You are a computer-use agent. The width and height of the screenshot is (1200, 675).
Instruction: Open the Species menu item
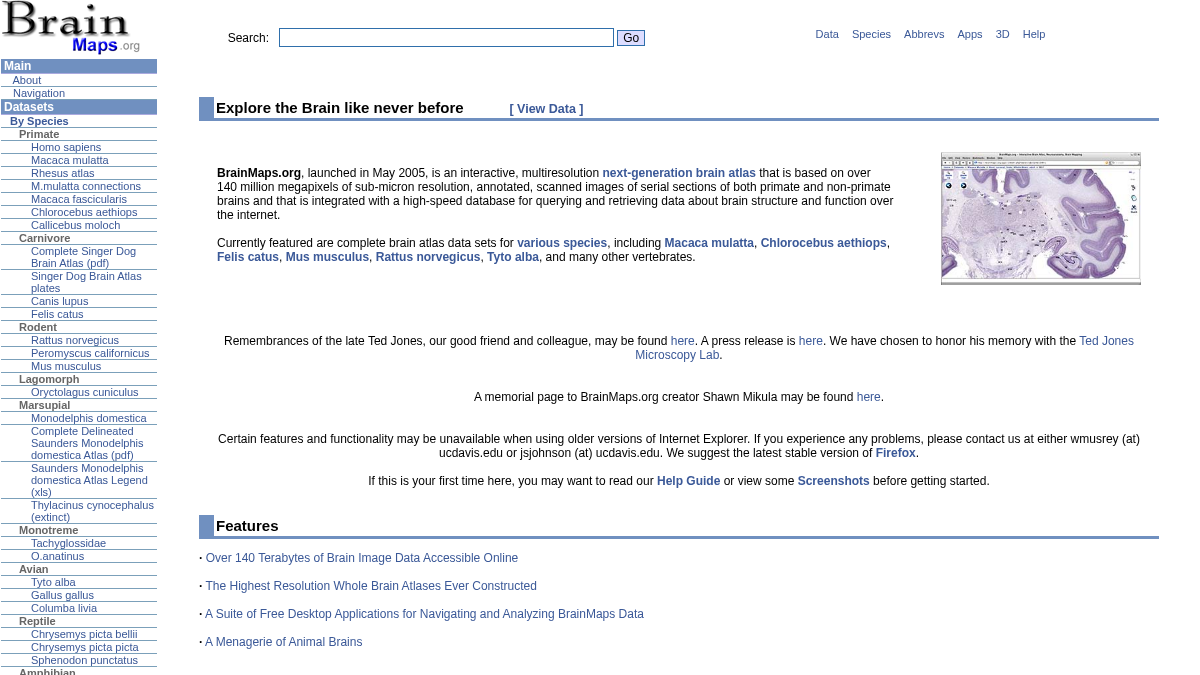click(871, 34)
